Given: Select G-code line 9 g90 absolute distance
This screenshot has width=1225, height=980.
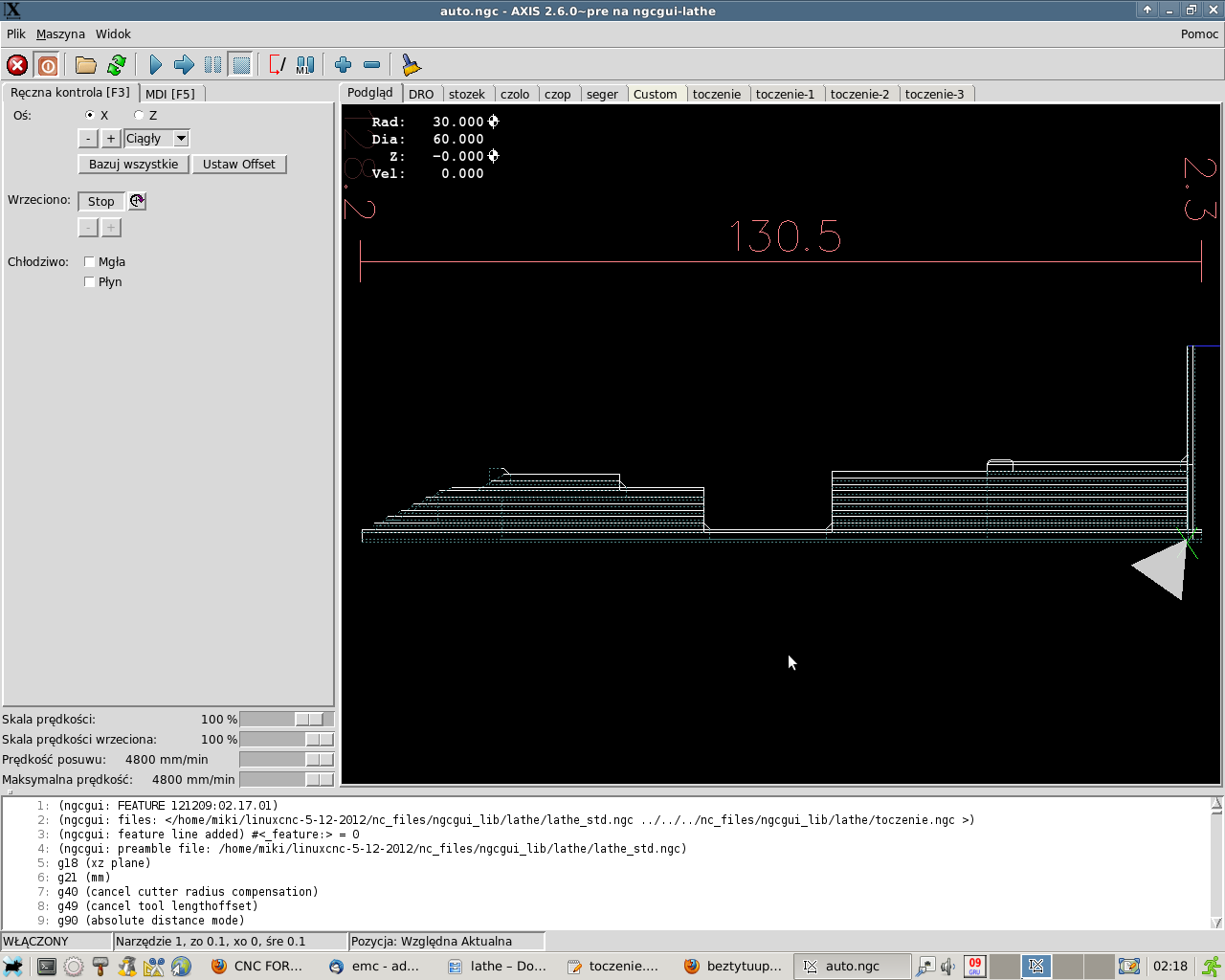Looking at the screenshot, I should (151, 921).
